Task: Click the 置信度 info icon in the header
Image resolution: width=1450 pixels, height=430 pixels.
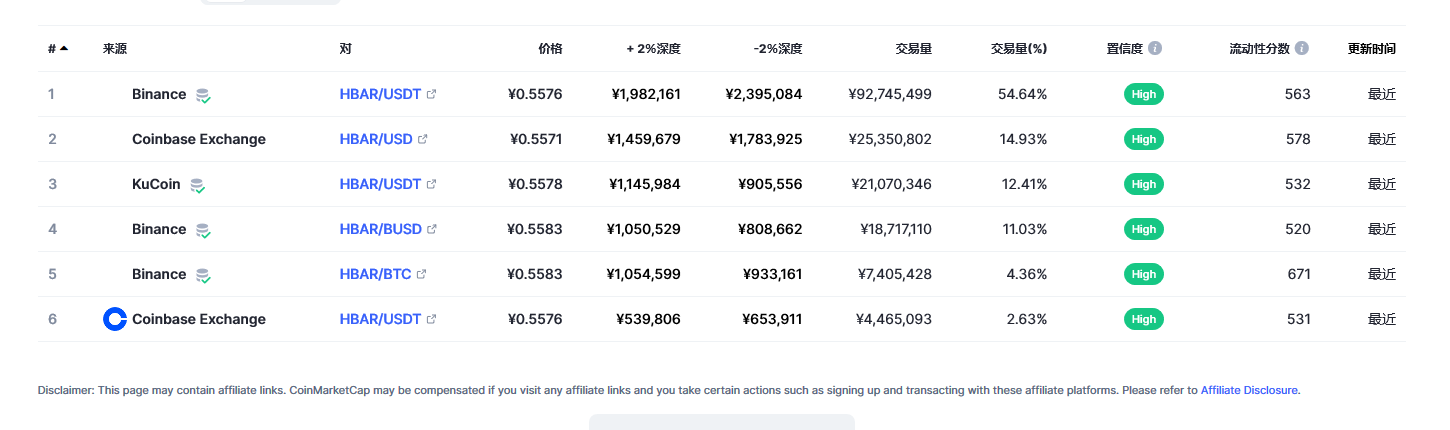Action: [1155, 48]
